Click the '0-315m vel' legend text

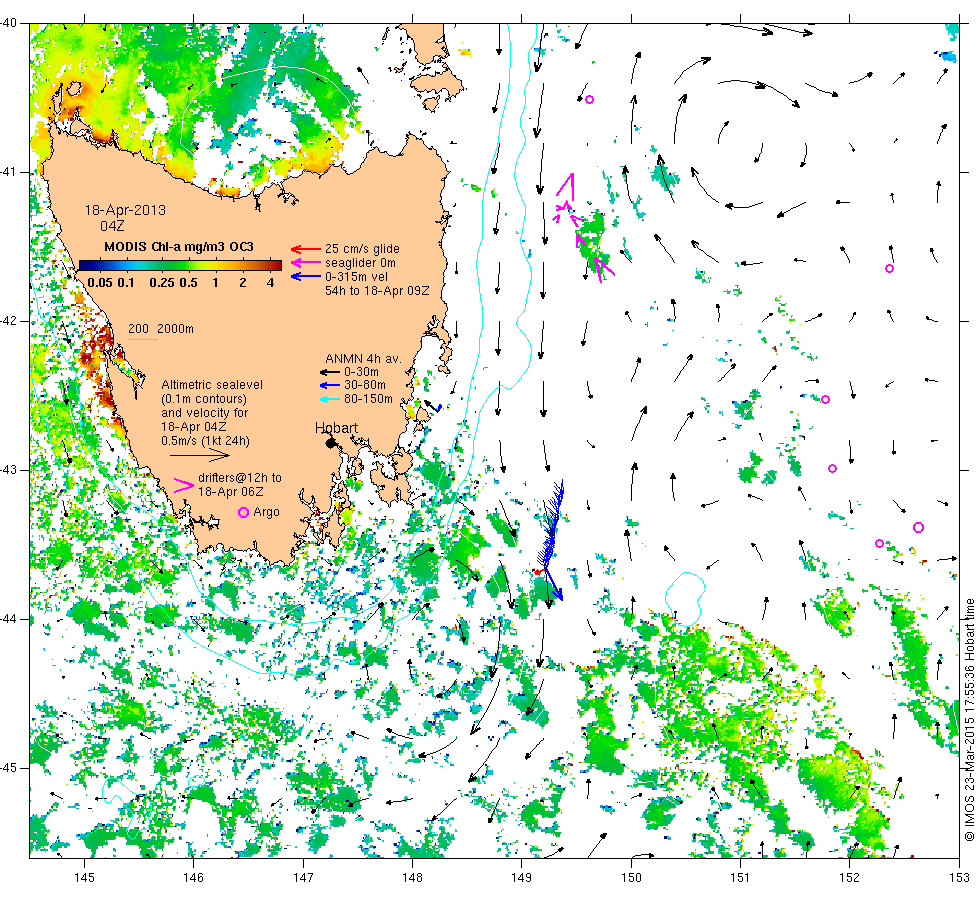356,276
